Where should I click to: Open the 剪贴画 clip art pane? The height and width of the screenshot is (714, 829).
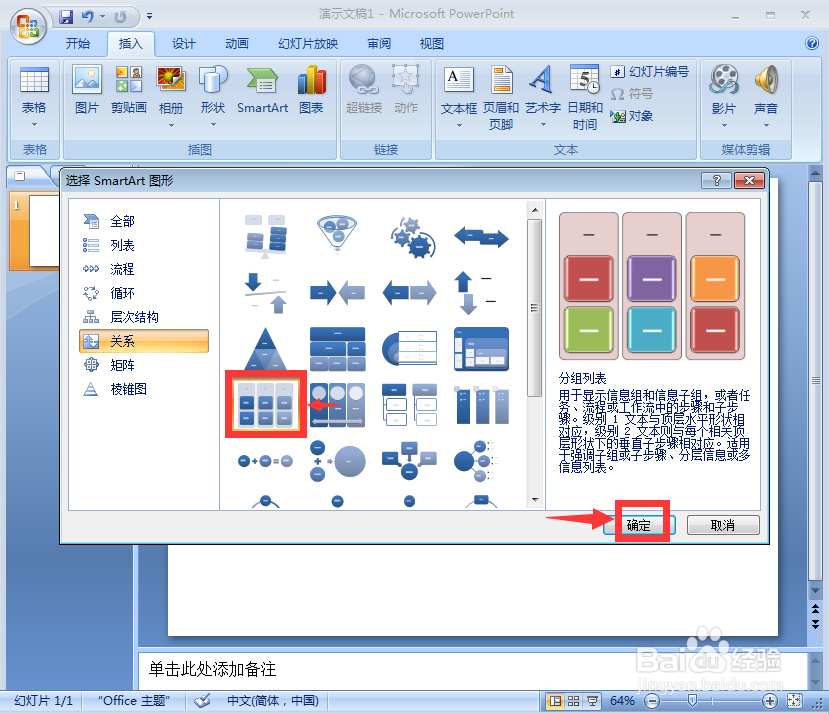tap(128, 90)
